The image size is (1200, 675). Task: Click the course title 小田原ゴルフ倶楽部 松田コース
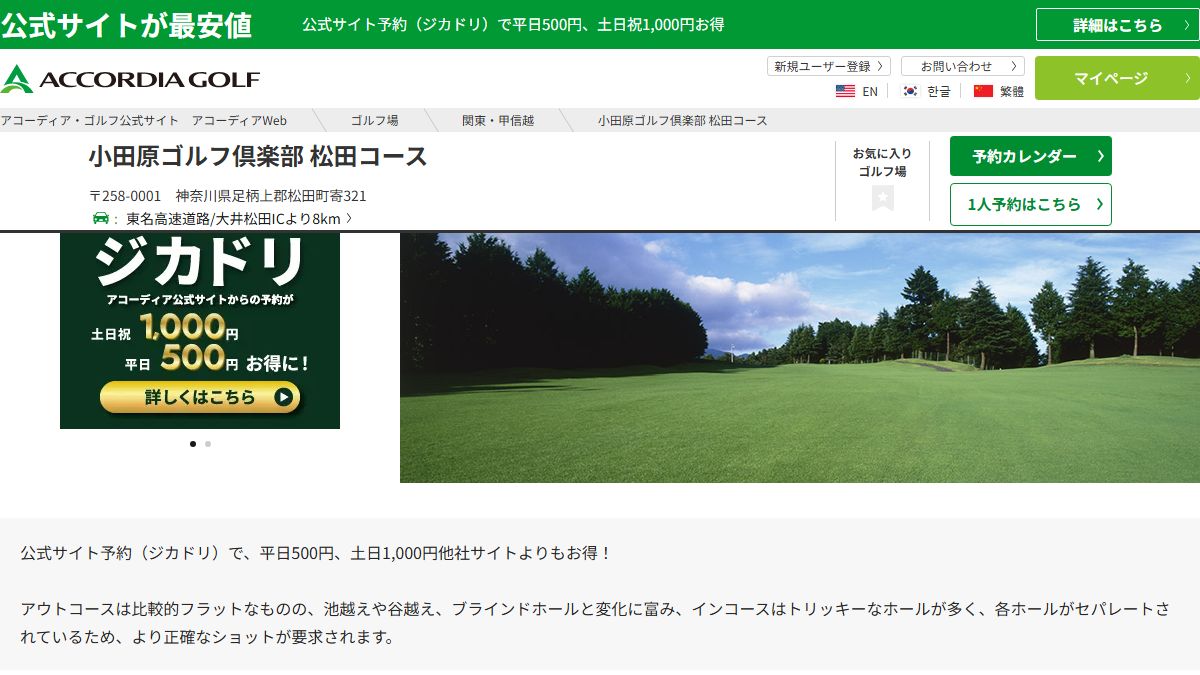pyautogui.click(x=258, y=156)
